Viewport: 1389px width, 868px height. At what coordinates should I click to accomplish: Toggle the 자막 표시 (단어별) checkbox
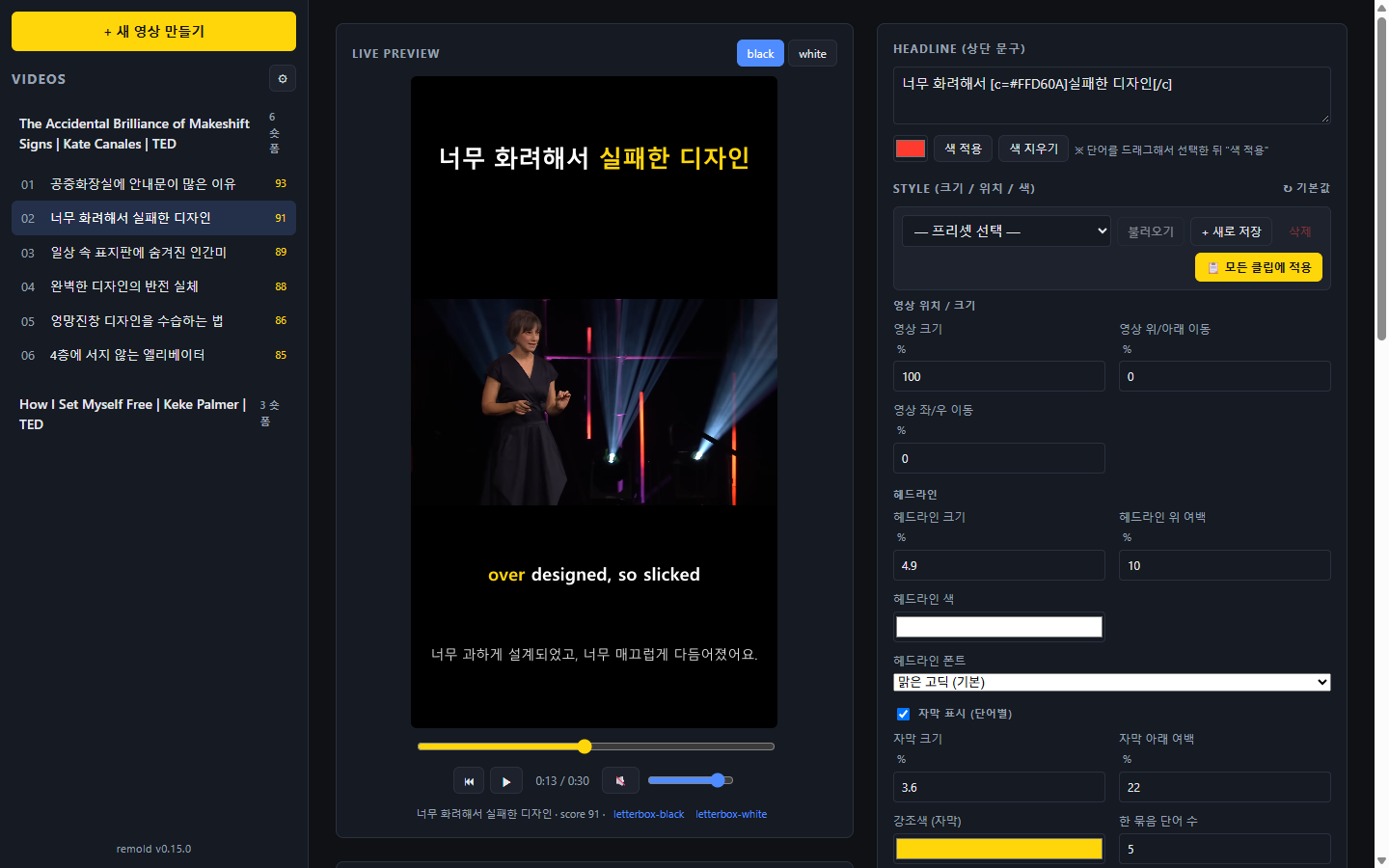pyautogui.click(x=903, y=715)
